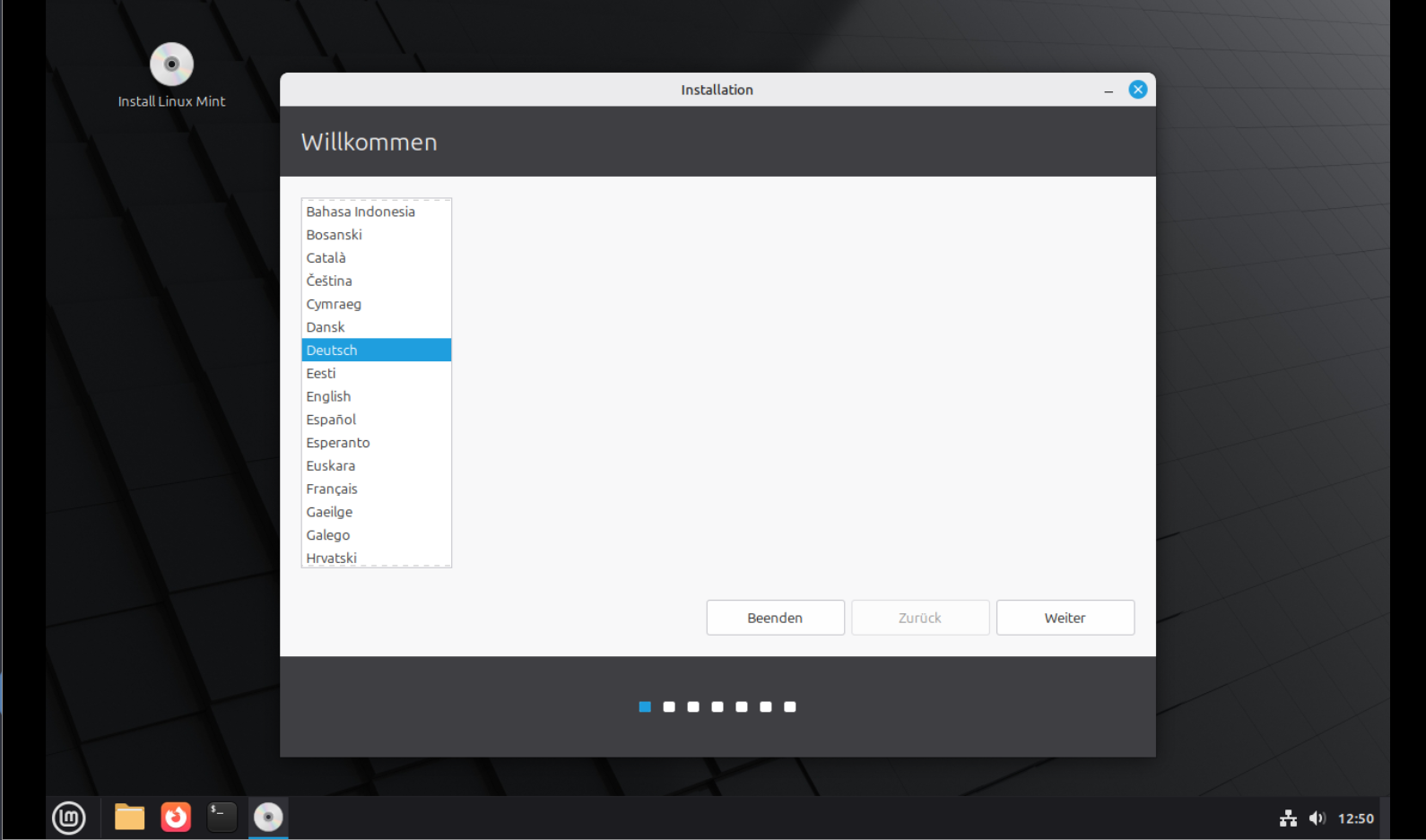The image size is (1426, 840).
Task: Pick Dansk from the language list
Action: [x=326, y=327]
